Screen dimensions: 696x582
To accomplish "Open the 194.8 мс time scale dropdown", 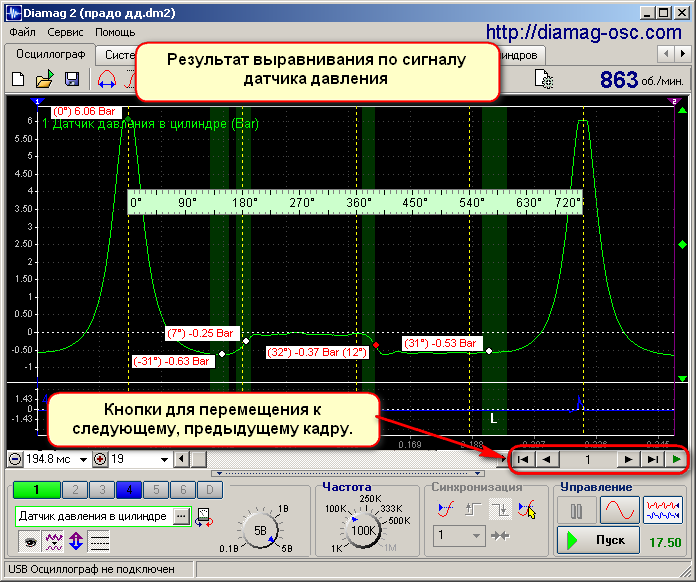I will pyautogui.click(x=83, y=459).
